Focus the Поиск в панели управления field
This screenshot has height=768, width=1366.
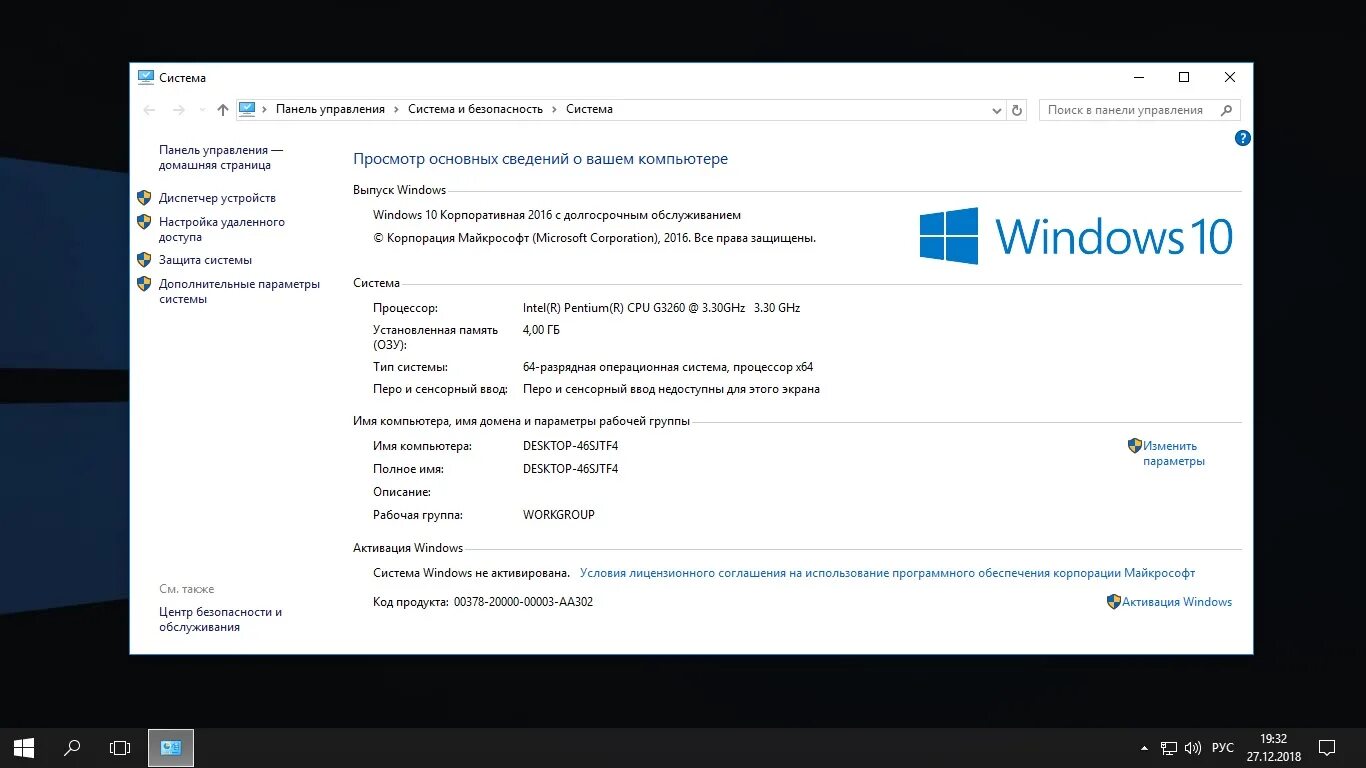coord(1139,110)
